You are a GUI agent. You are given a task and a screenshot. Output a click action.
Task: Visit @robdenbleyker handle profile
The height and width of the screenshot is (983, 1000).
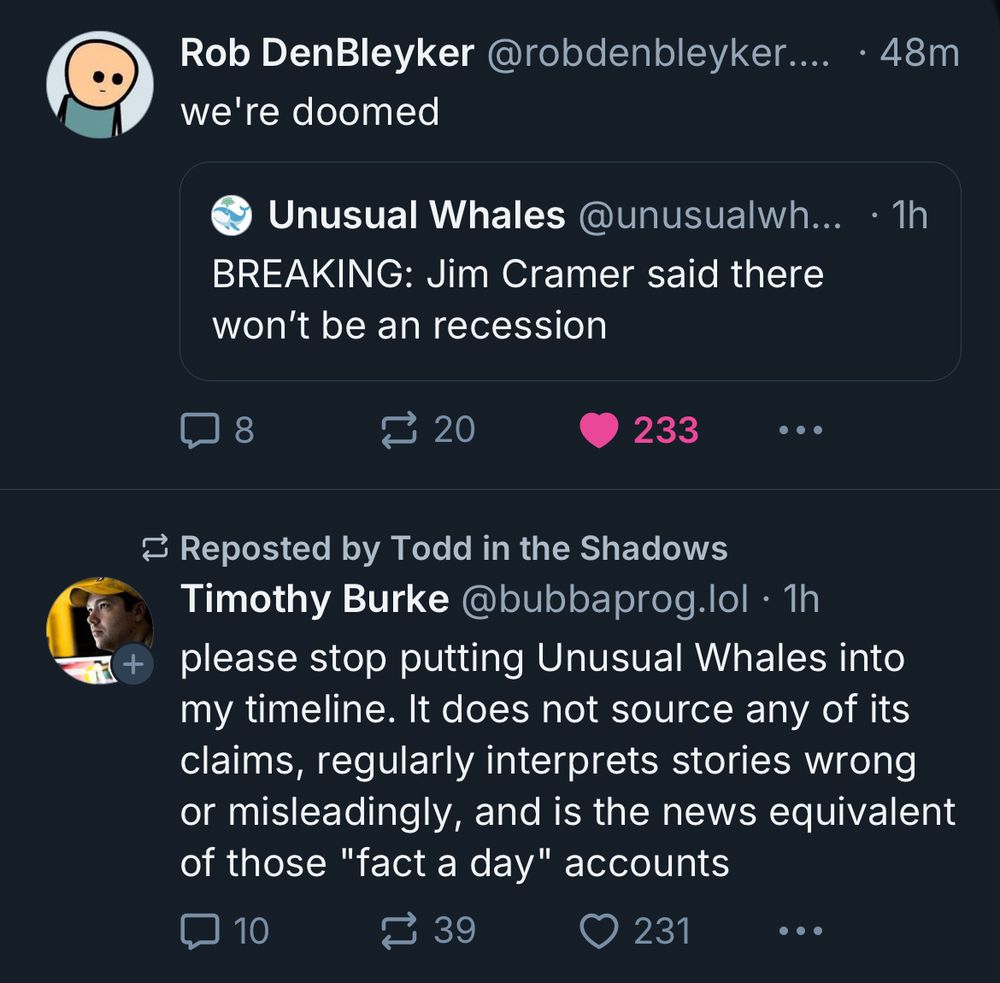coord(657,53)
